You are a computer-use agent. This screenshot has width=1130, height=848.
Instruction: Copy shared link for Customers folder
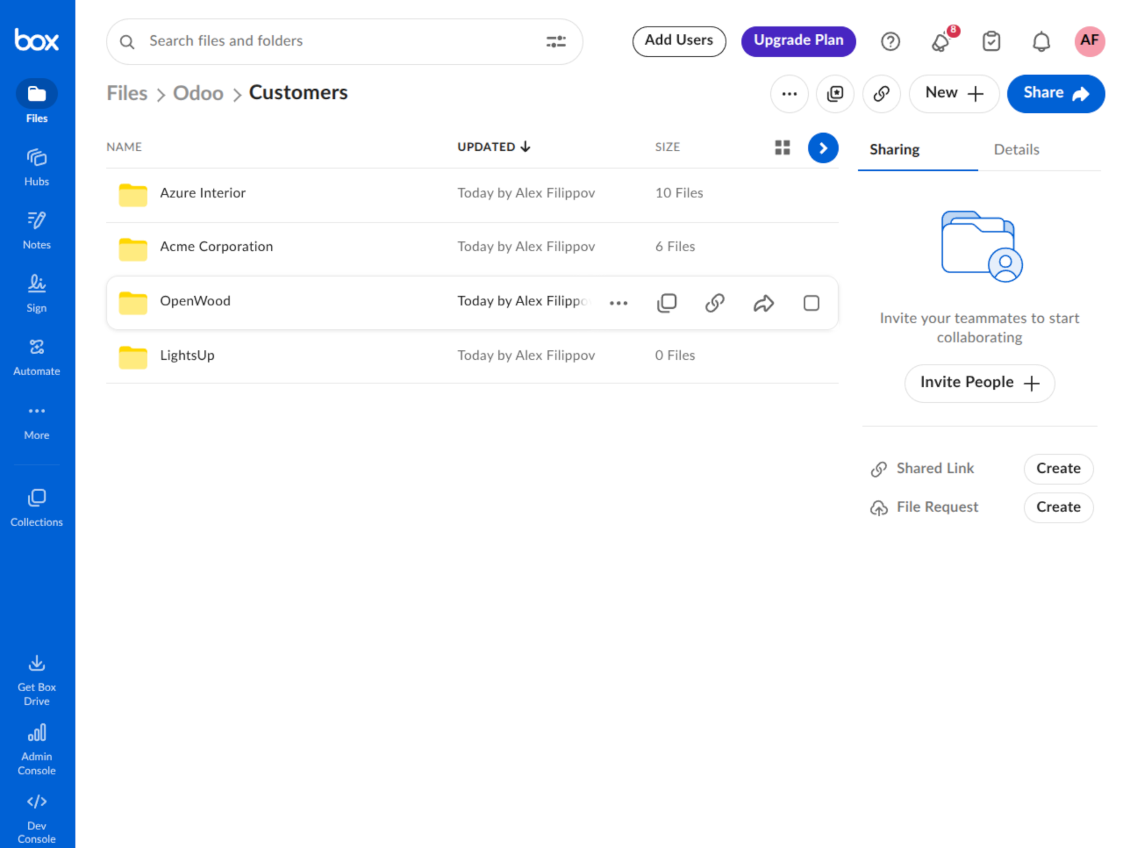(x=881, y=94)
